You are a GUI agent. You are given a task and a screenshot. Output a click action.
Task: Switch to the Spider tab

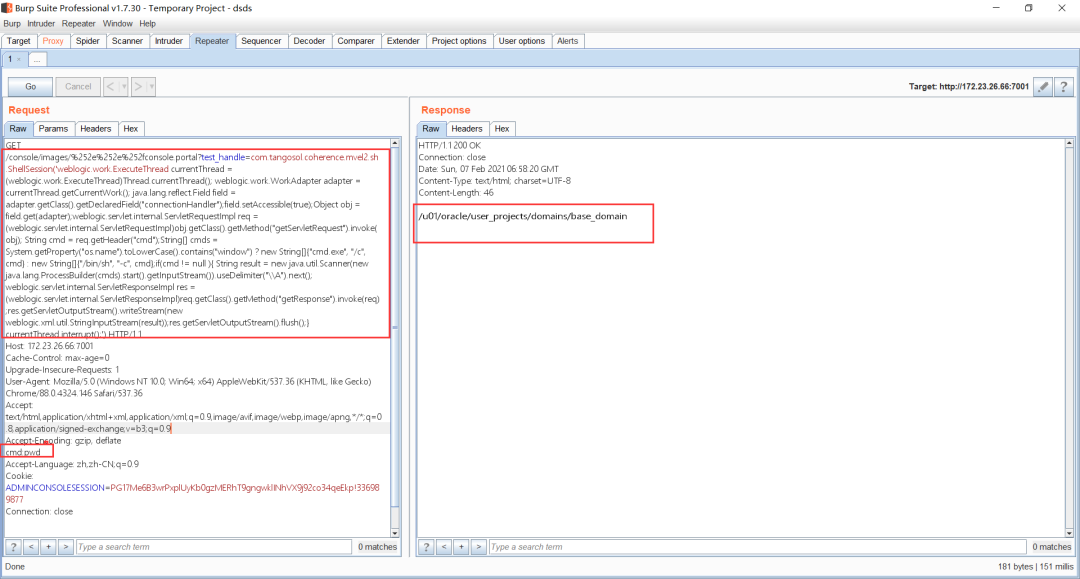(87, 41)
